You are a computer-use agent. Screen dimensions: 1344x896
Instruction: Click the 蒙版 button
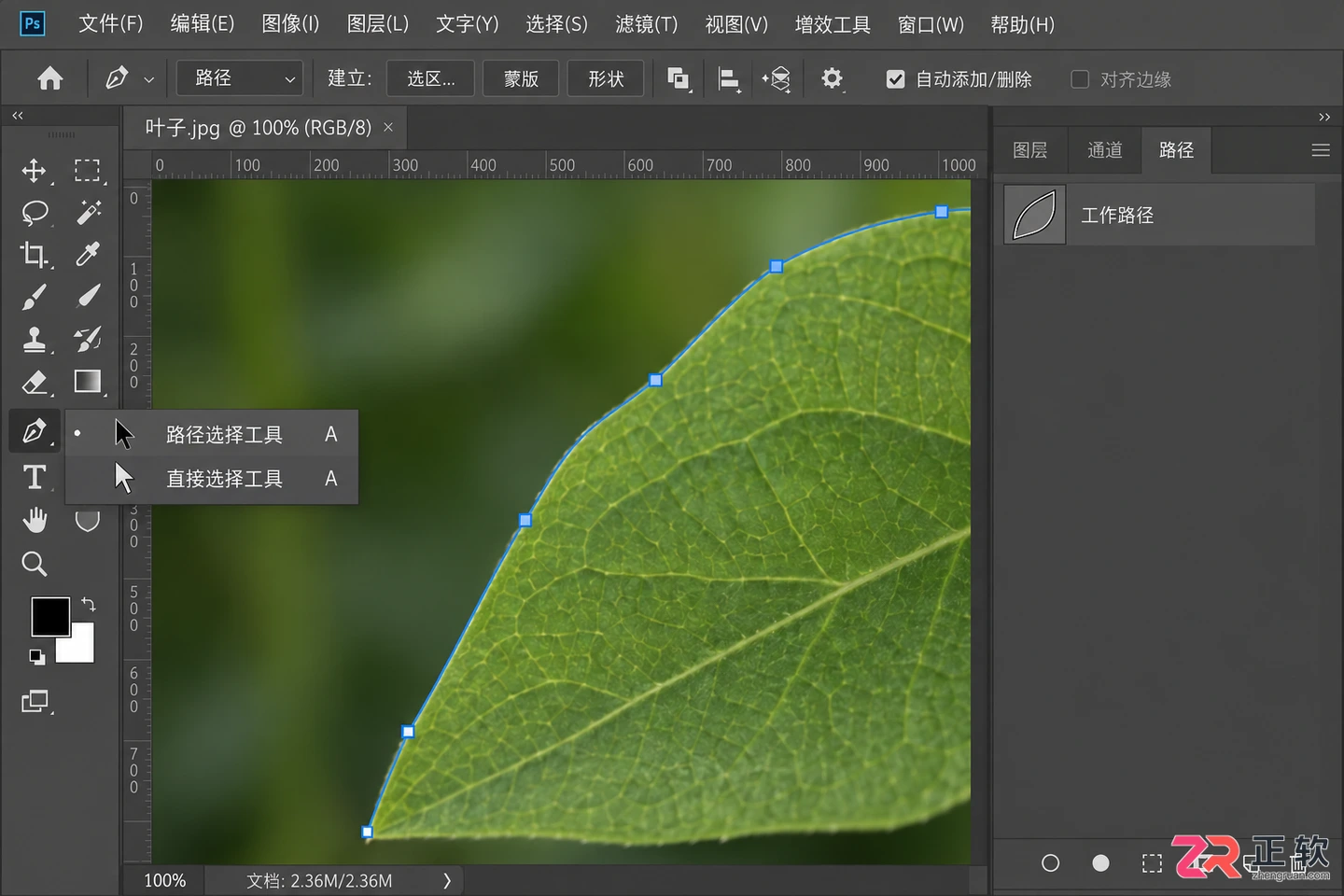coord(521,78)
